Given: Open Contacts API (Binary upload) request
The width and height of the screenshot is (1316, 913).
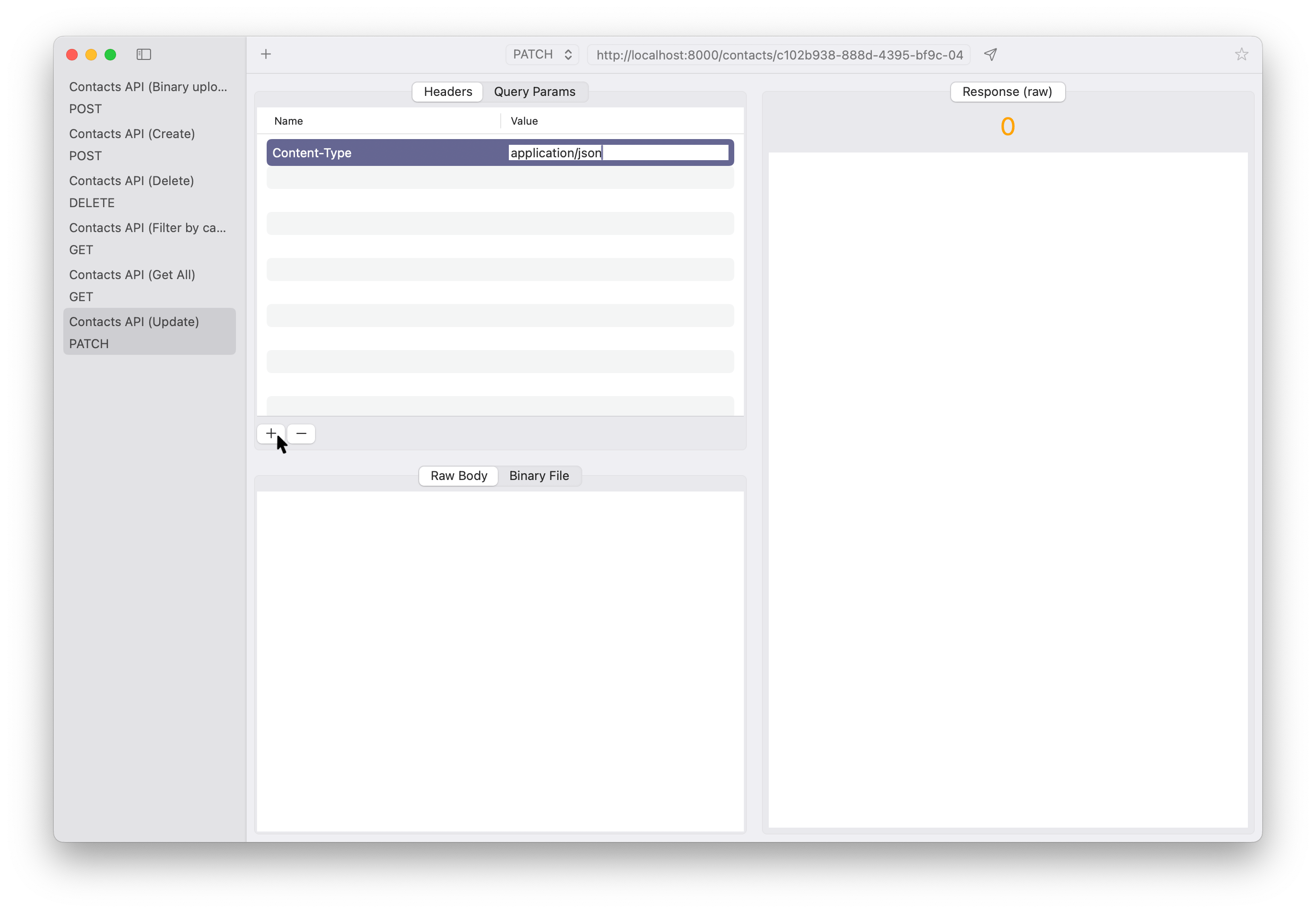Looking at the screenshot, I should (149, 97).
